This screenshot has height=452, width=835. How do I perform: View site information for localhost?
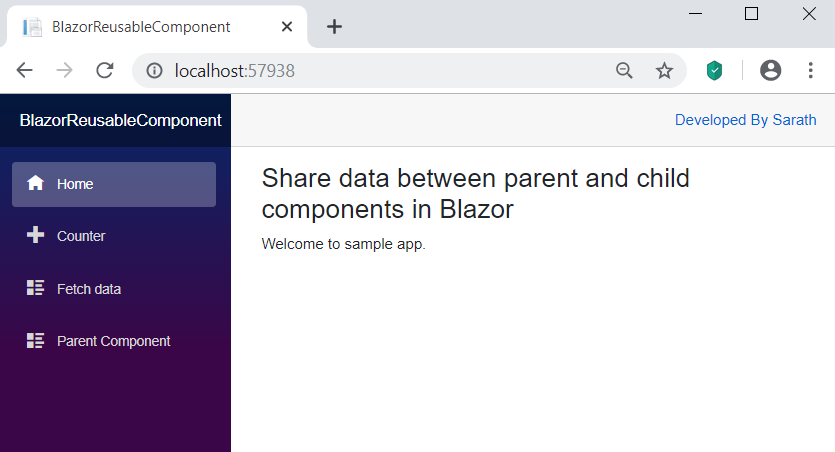click(154, 70)
